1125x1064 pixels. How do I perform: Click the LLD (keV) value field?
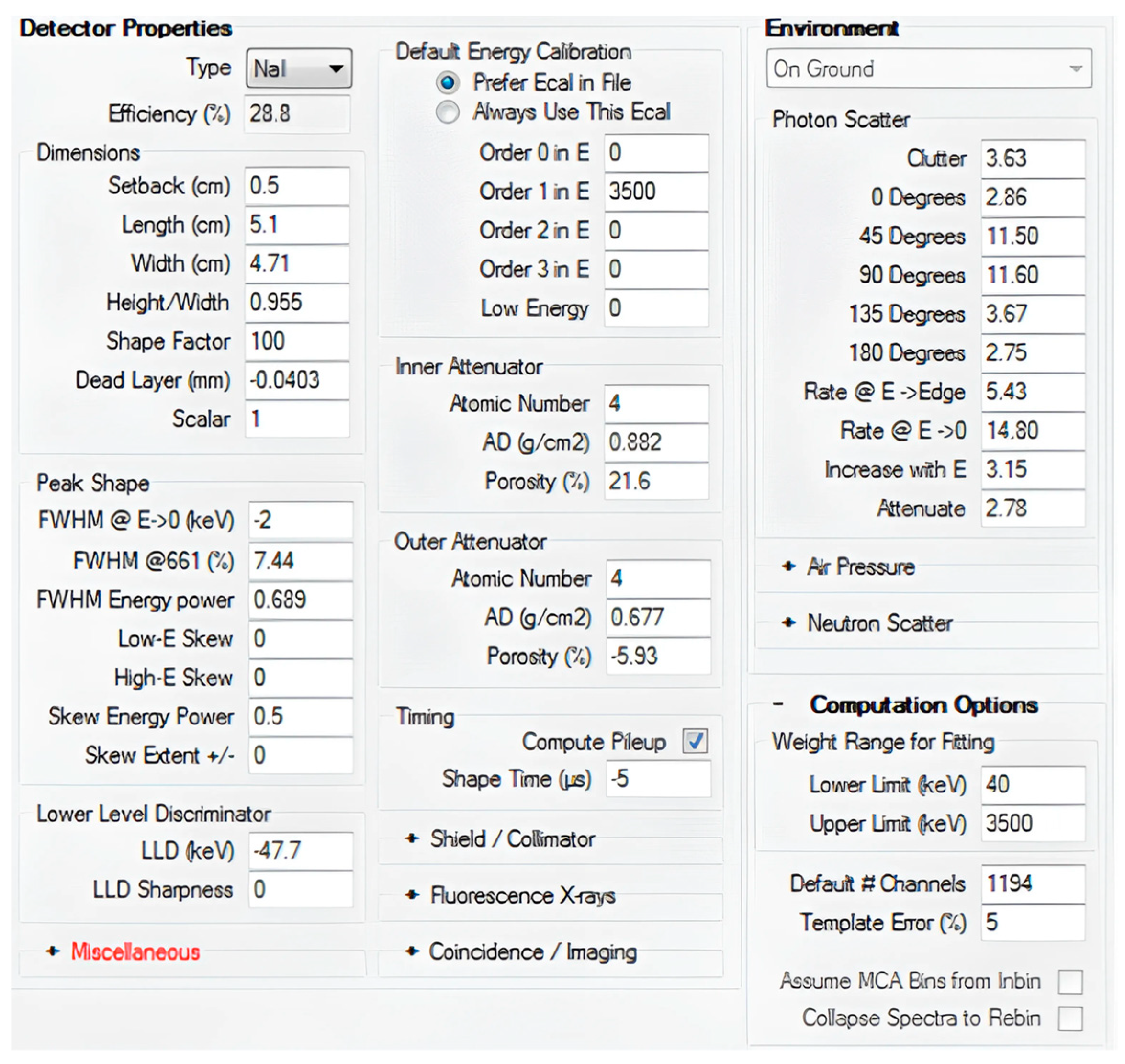coord(300,851)
